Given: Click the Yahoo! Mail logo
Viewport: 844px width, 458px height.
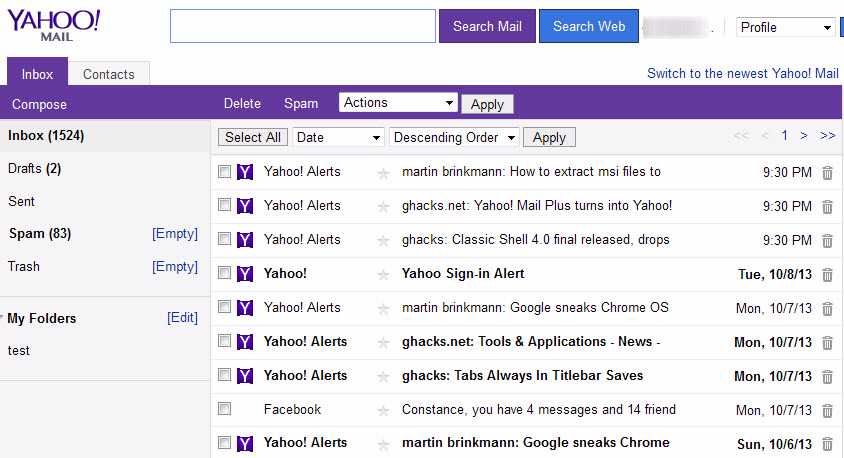Looking at the screenshot, I should click(x=53, y=25).
